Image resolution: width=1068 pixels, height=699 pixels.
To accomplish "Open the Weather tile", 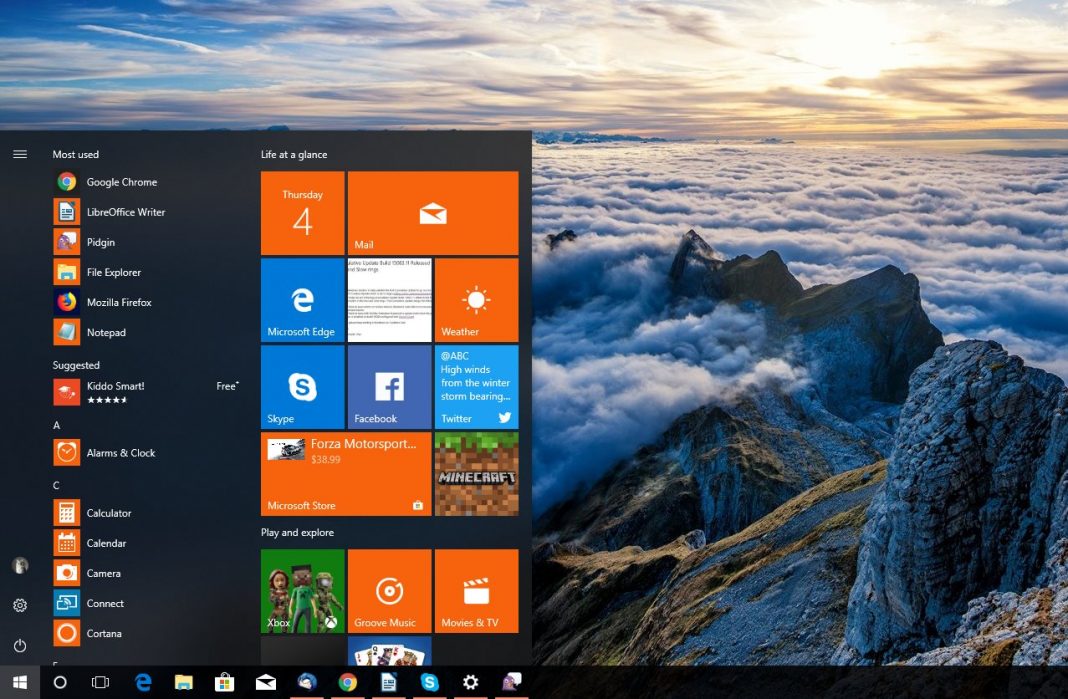I will [x=476, y=300].
